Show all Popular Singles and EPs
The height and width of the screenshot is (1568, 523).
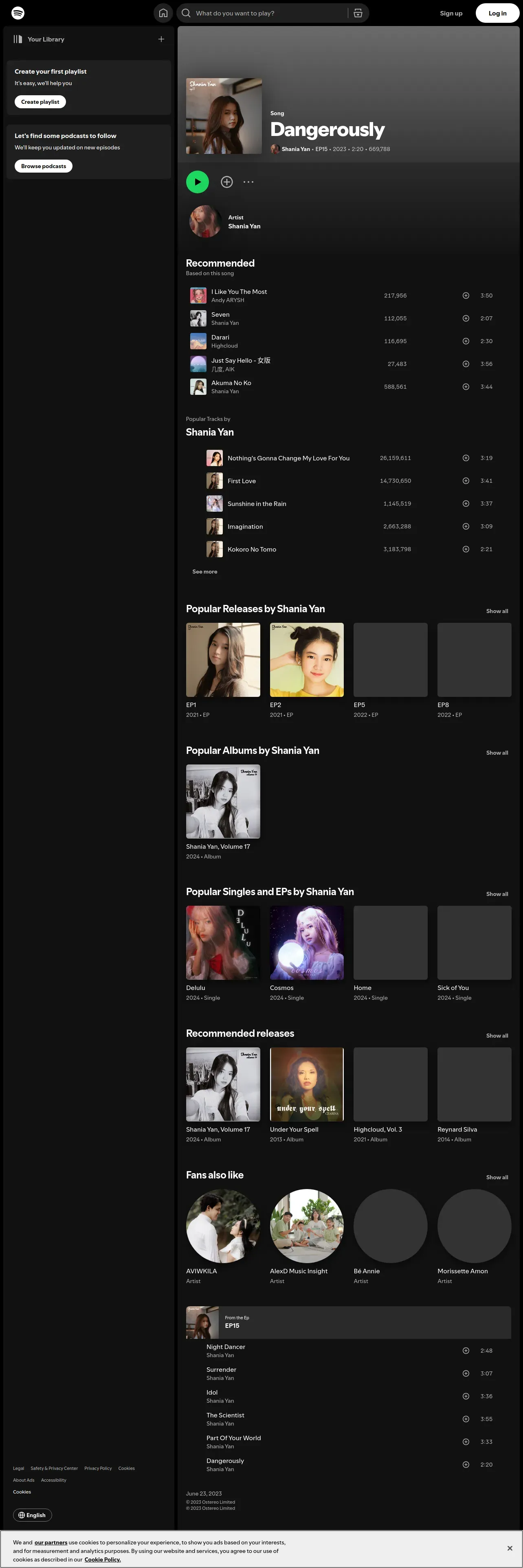[x=497, y=894]
